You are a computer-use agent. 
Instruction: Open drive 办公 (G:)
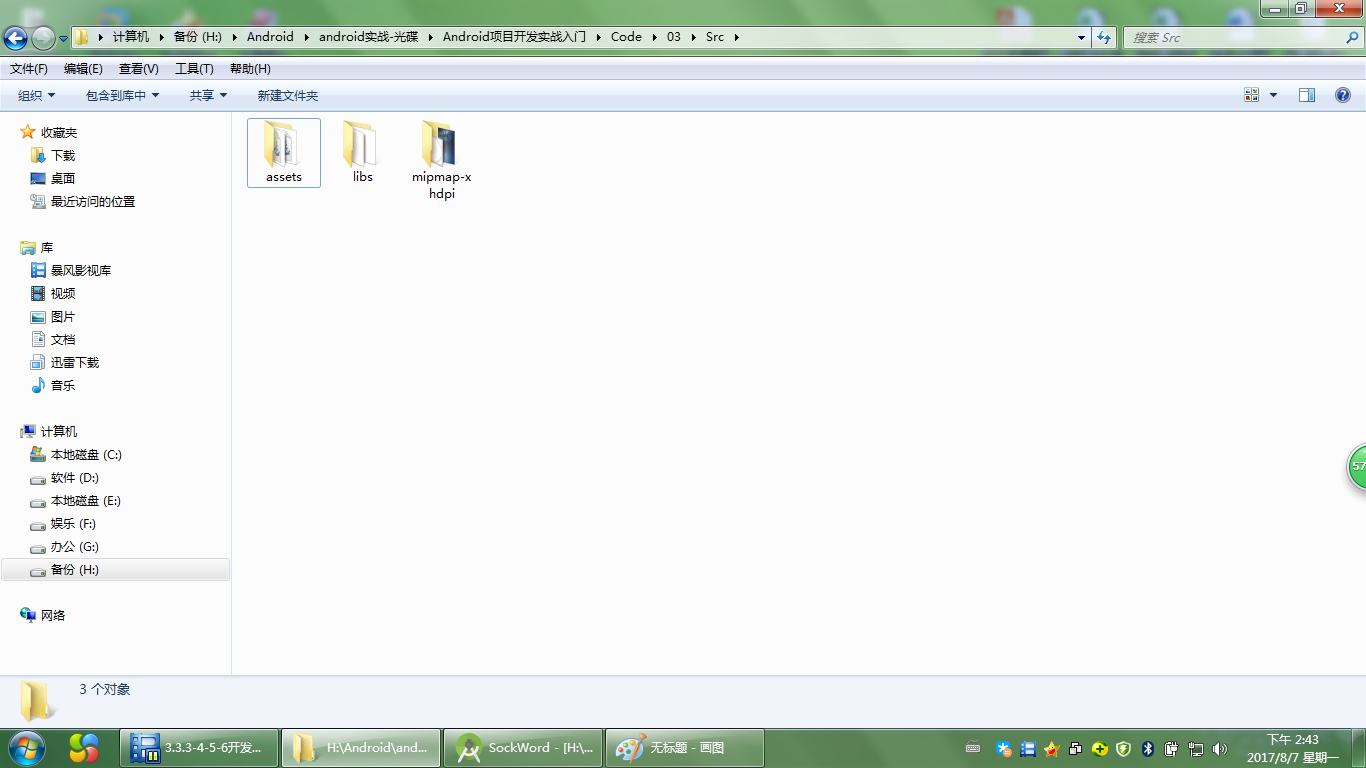click(75, 547)
